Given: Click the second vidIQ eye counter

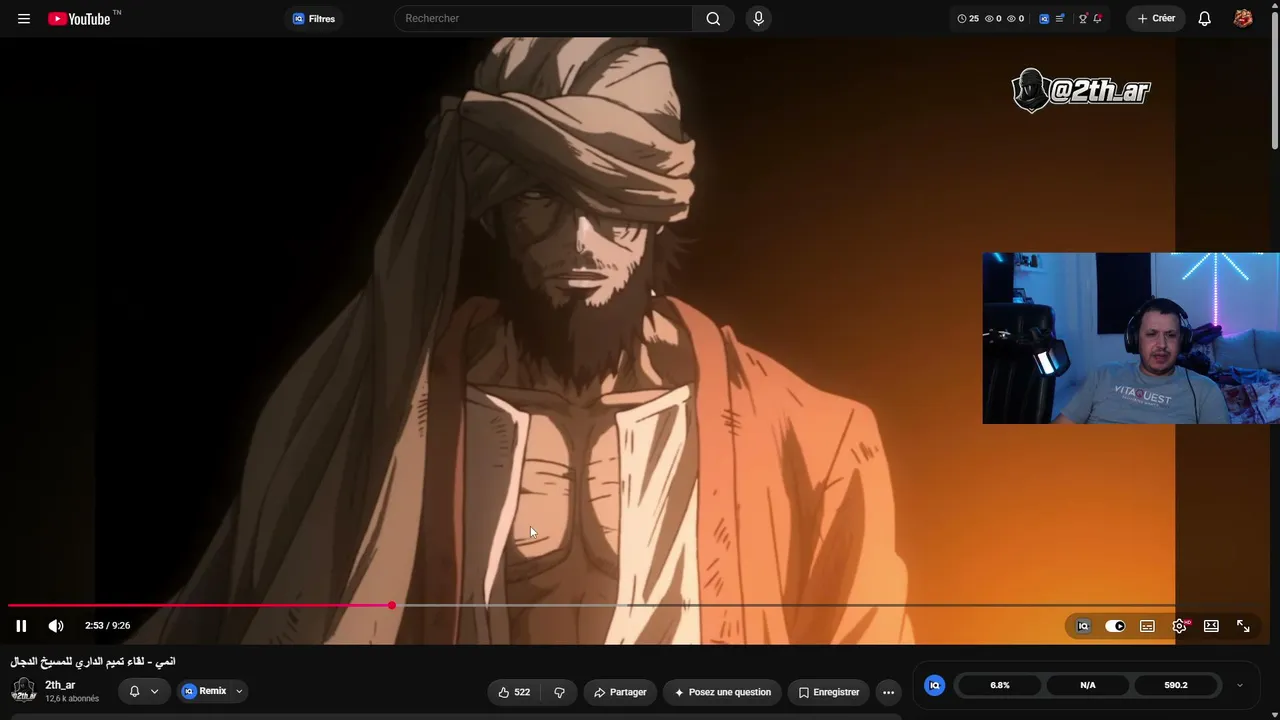Looking at the screenshot, I should coord(1015,19).
